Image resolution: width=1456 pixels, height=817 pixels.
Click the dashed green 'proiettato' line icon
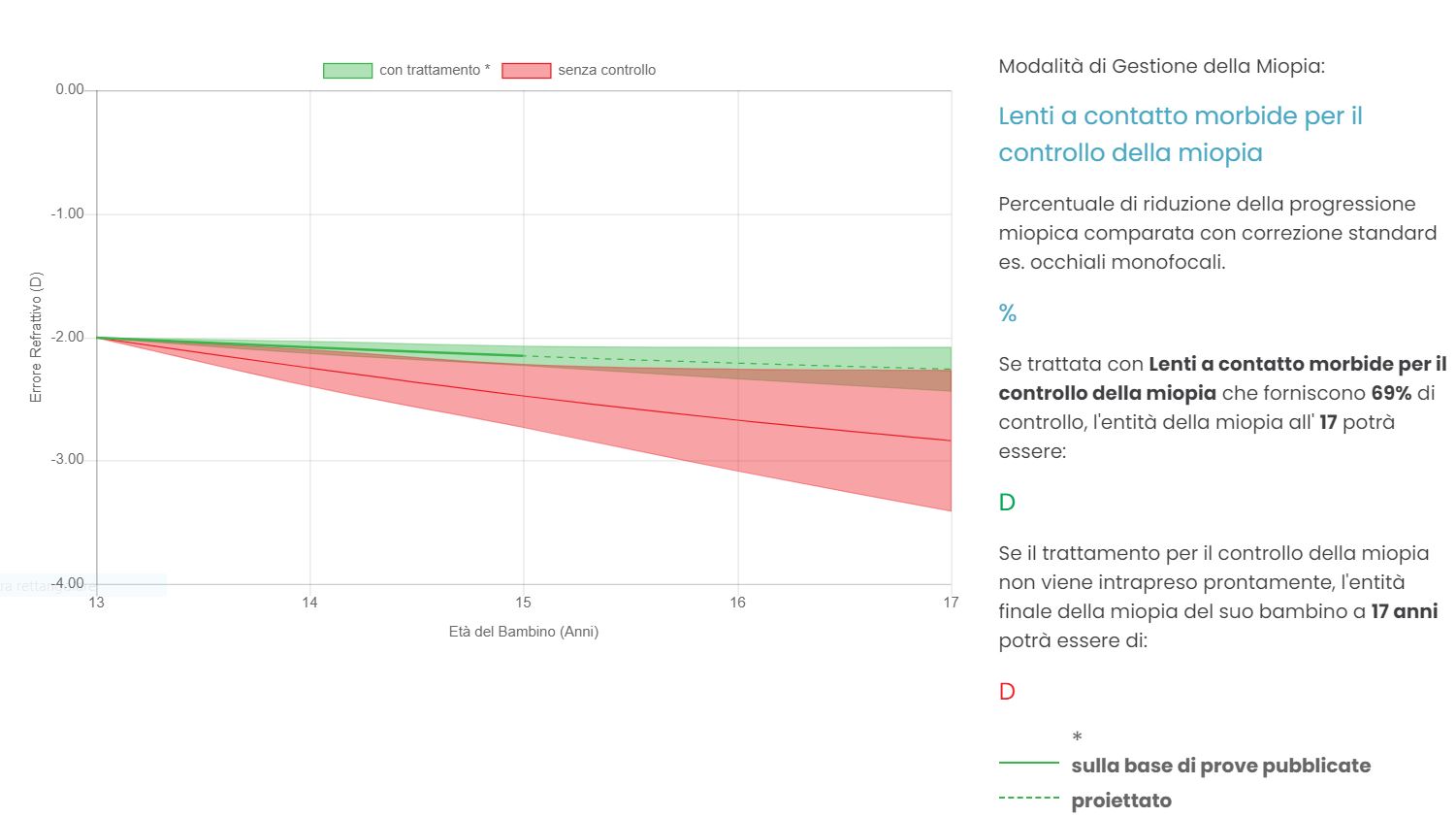(x=1029, y=798)
